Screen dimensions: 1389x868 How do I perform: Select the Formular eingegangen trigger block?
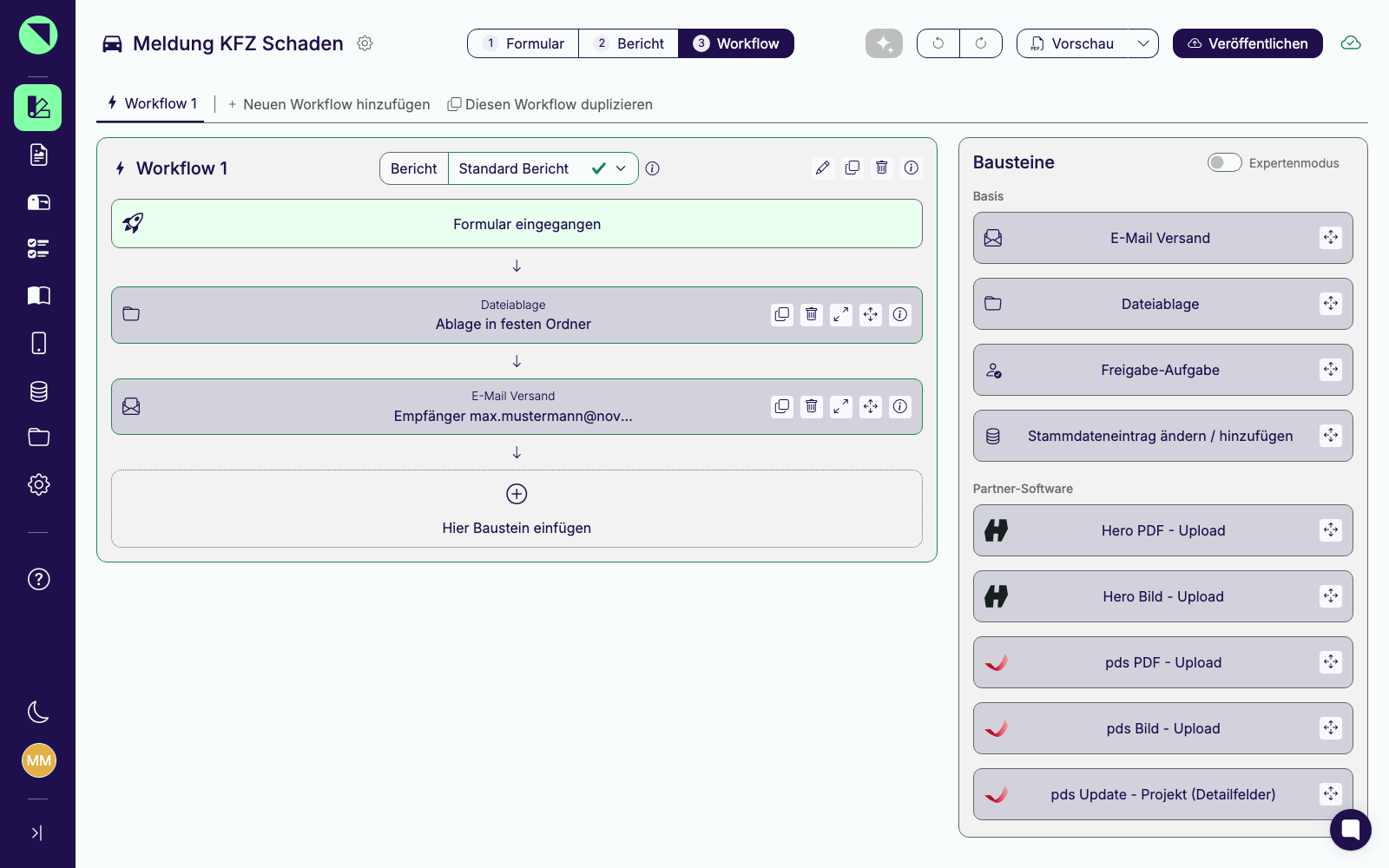tap(517, 224)
